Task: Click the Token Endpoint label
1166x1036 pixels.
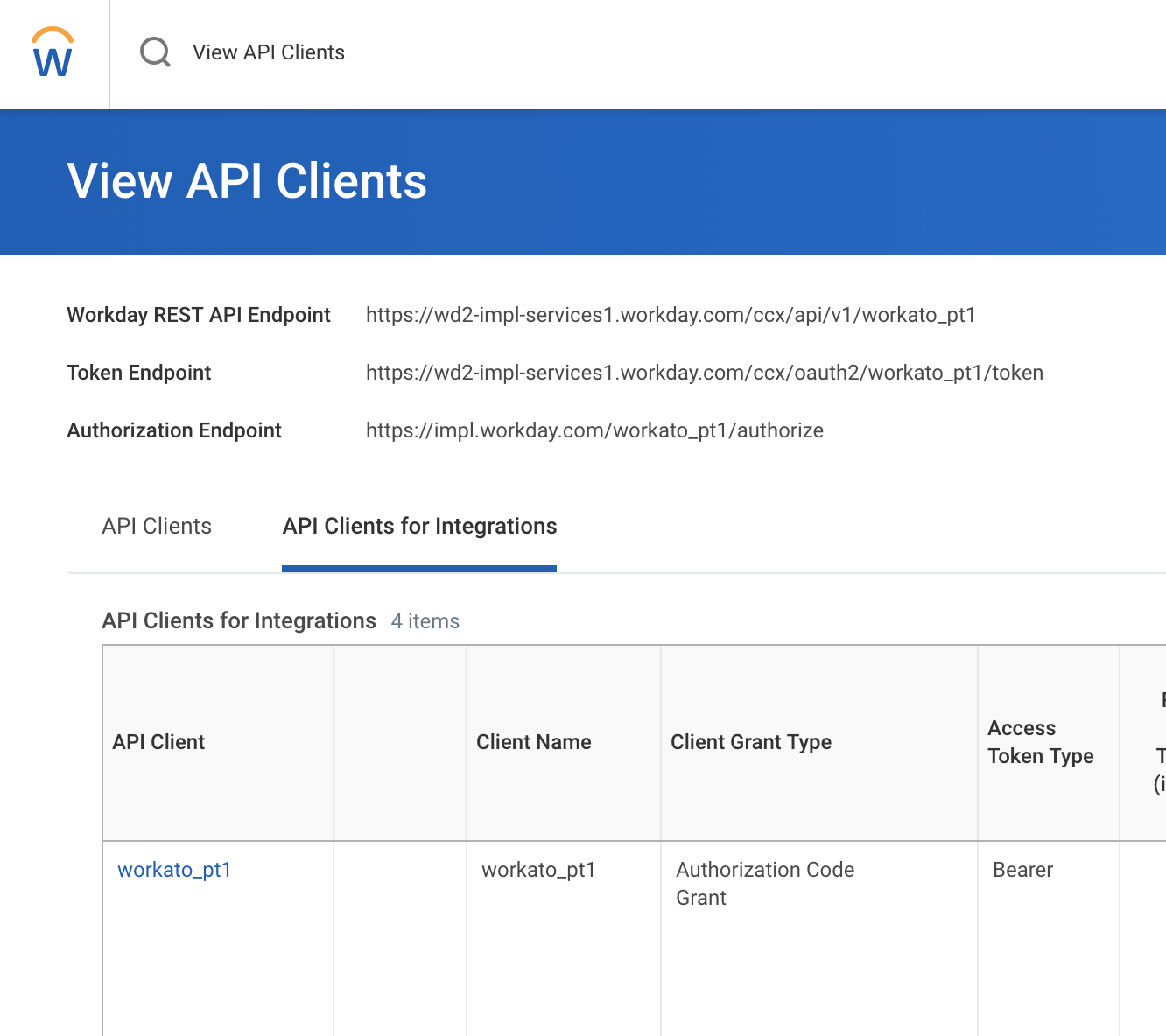Action: point(138,373)
